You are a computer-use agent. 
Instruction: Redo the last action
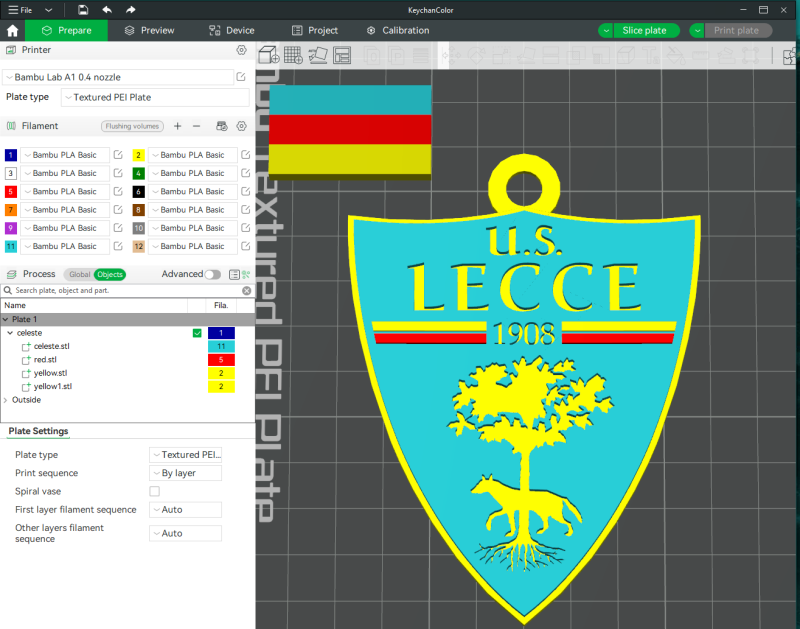[131, 10]
